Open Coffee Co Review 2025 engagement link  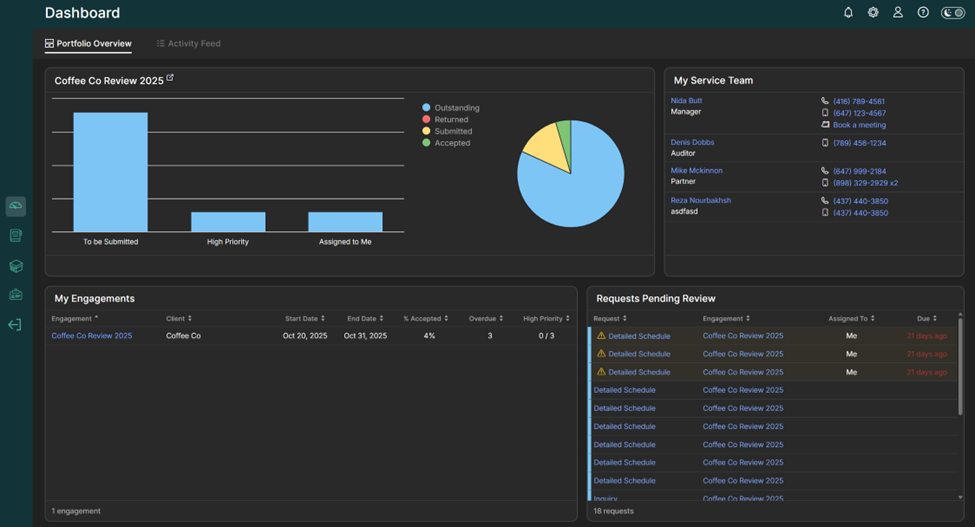92,336
